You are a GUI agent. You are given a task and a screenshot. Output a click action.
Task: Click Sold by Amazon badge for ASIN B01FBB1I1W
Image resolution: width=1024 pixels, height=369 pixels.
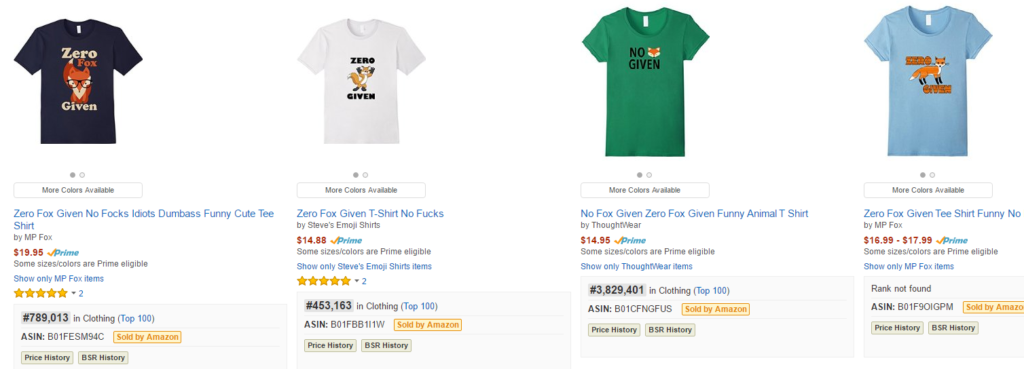point(428,325)
